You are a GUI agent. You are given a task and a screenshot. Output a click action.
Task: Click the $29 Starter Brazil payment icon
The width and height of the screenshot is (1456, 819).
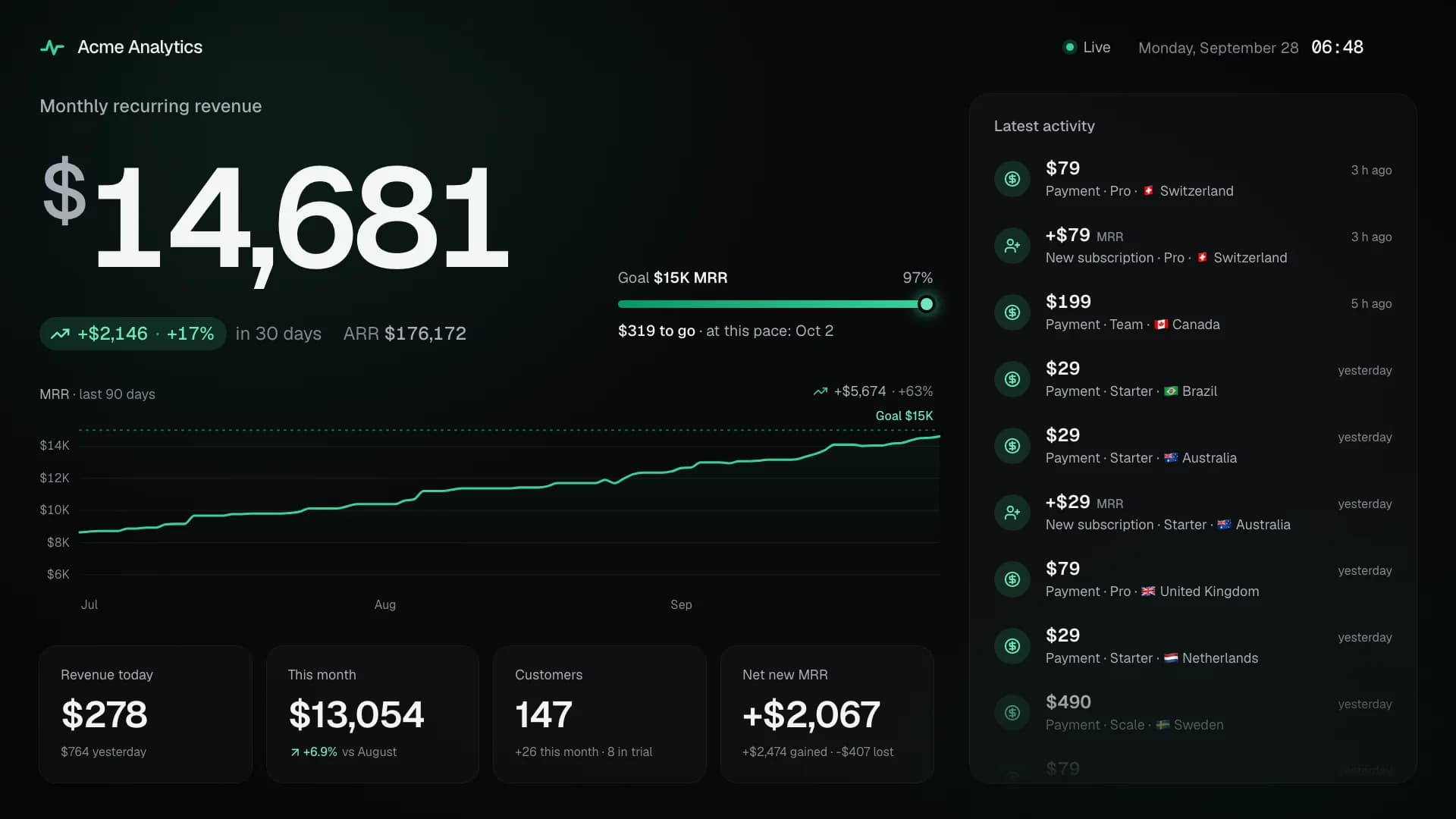(1012, 379)
